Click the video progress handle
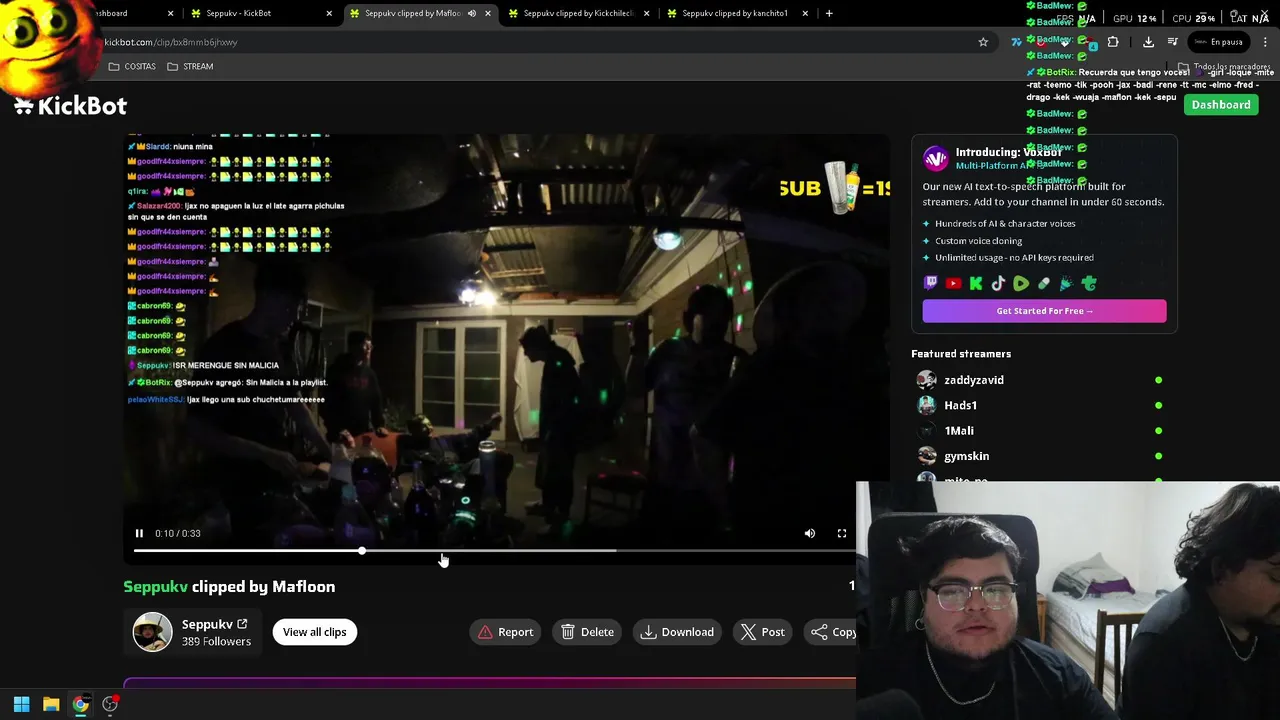This screenshot has width=1280, height=720. (362, 551)
